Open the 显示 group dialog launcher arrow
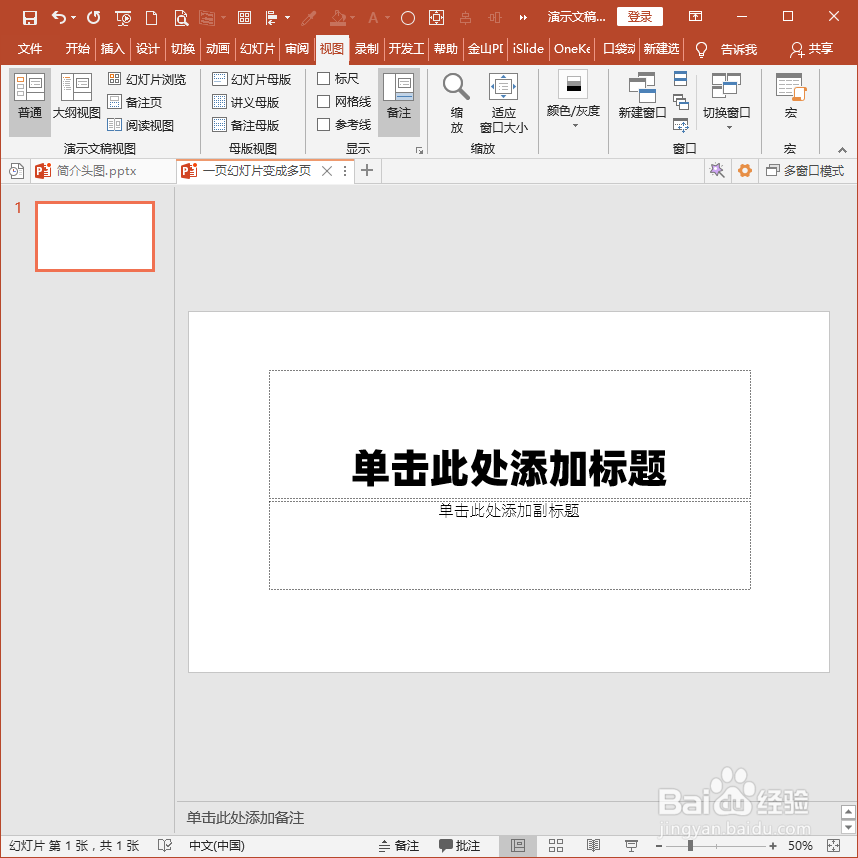 pos(421,148)
